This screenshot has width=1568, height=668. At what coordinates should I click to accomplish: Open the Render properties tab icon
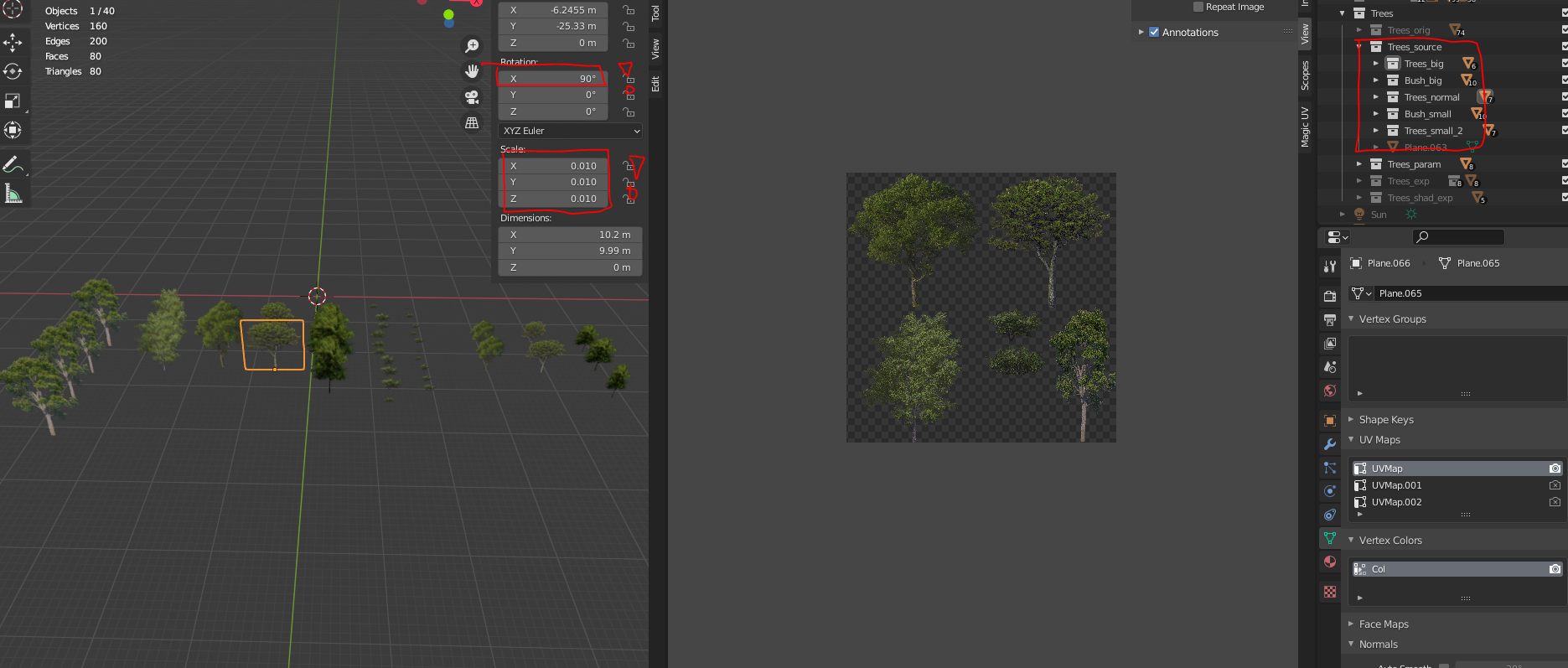1330,296
